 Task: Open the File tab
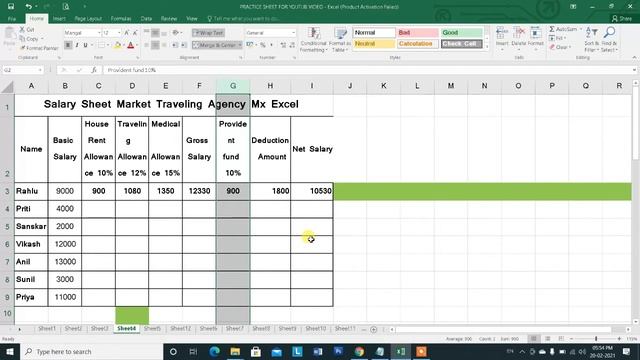pos(12,19)
